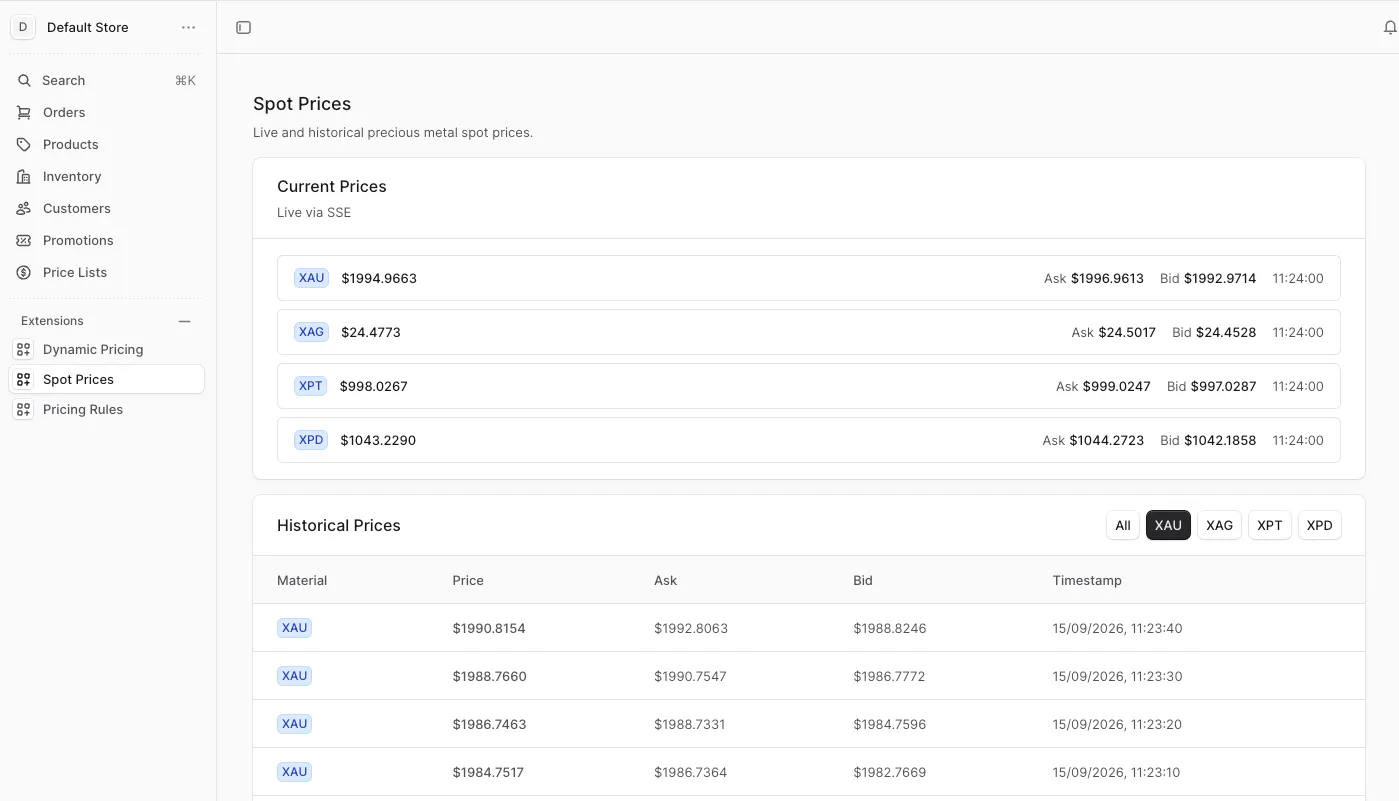
Task: Click the XAG badge in Current Prices
Action: [311, 332]
